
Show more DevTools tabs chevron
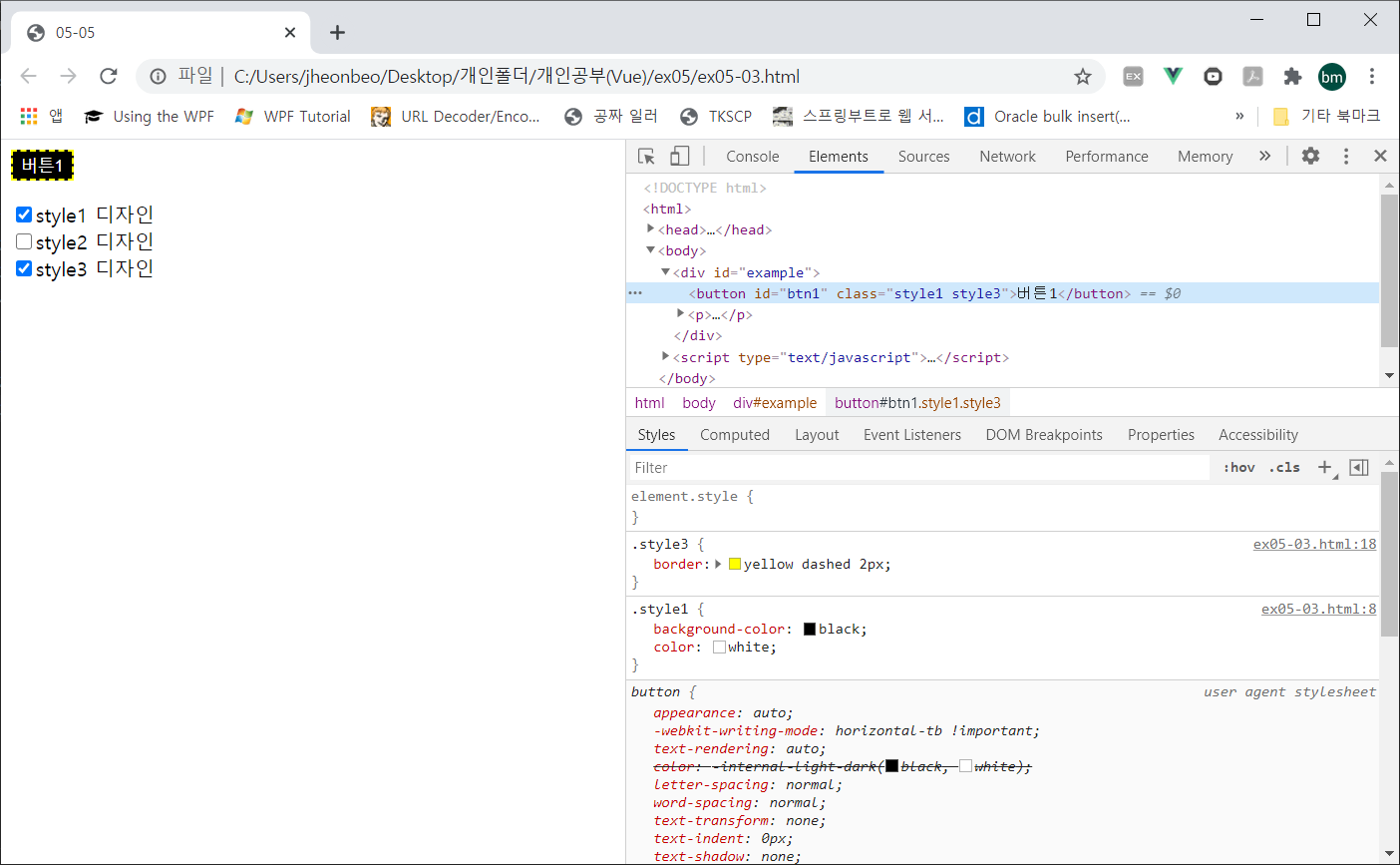pyautogui.click(x=1264, y=156)
